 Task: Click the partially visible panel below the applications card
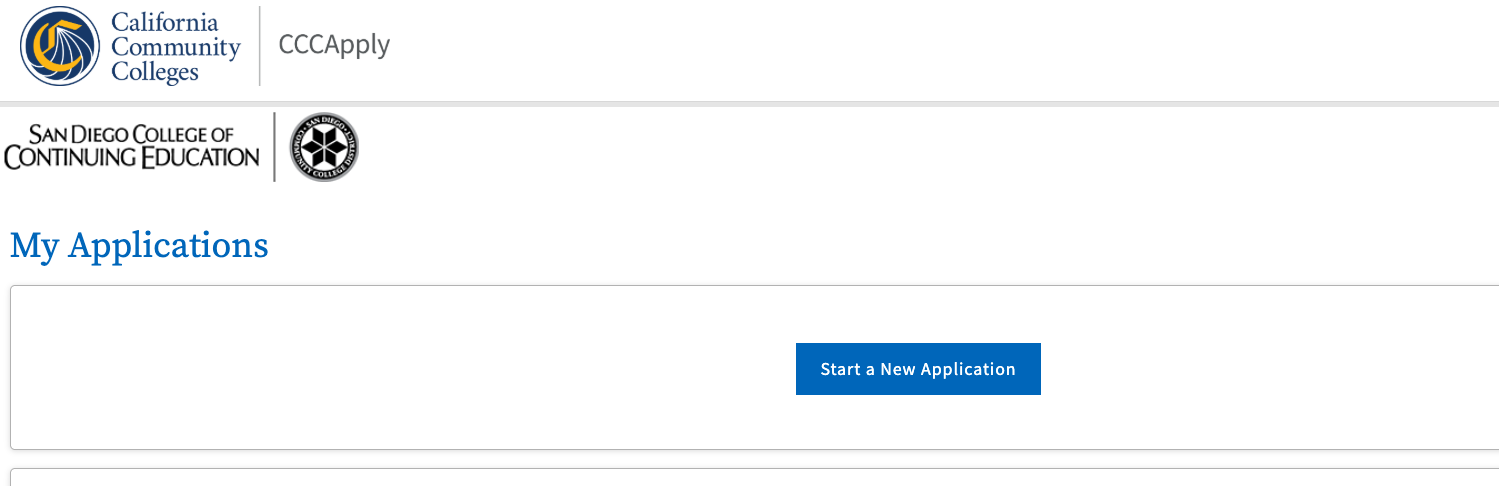(x=749, y=477)
